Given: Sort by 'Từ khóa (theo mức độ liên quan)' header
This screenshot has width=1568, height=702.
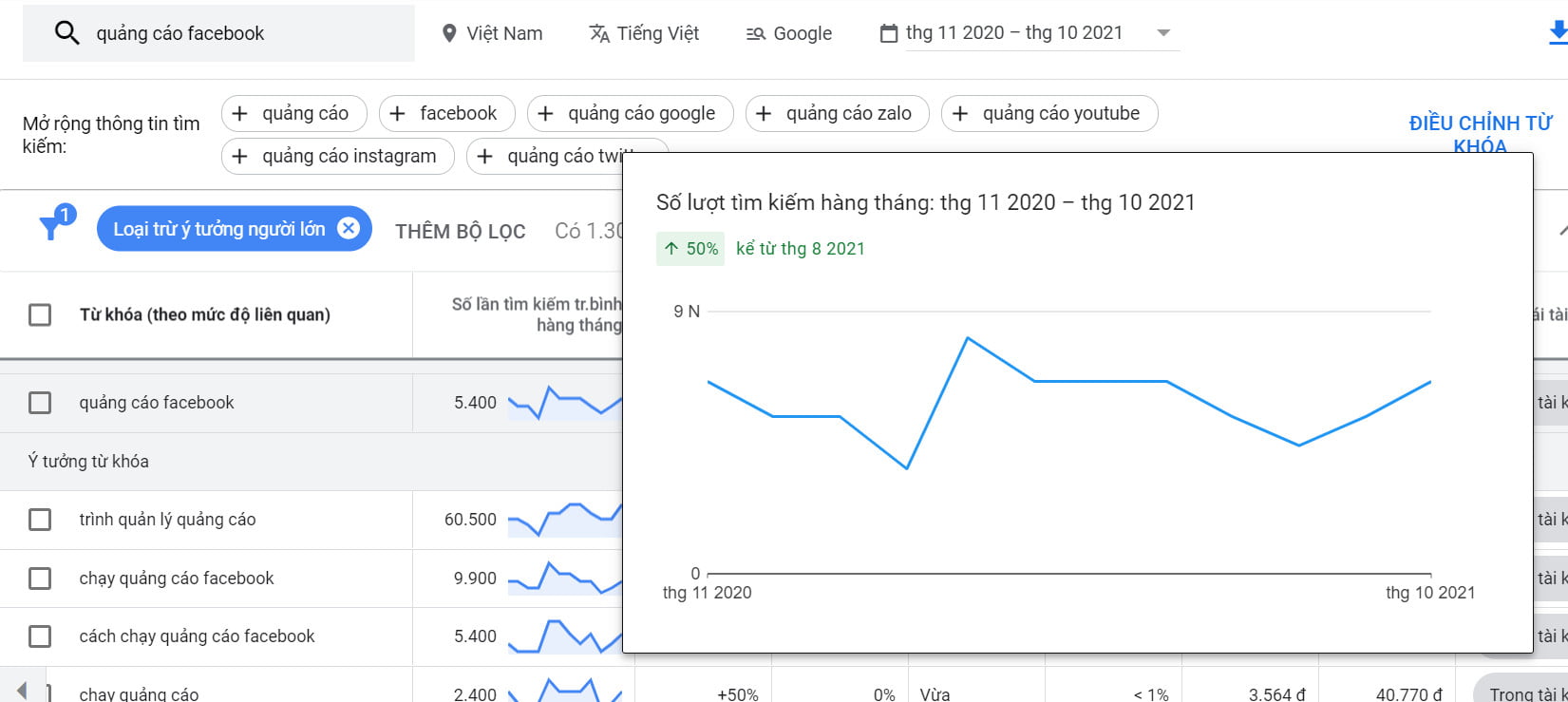Looking at the screenshot, I should coord(205,314).
